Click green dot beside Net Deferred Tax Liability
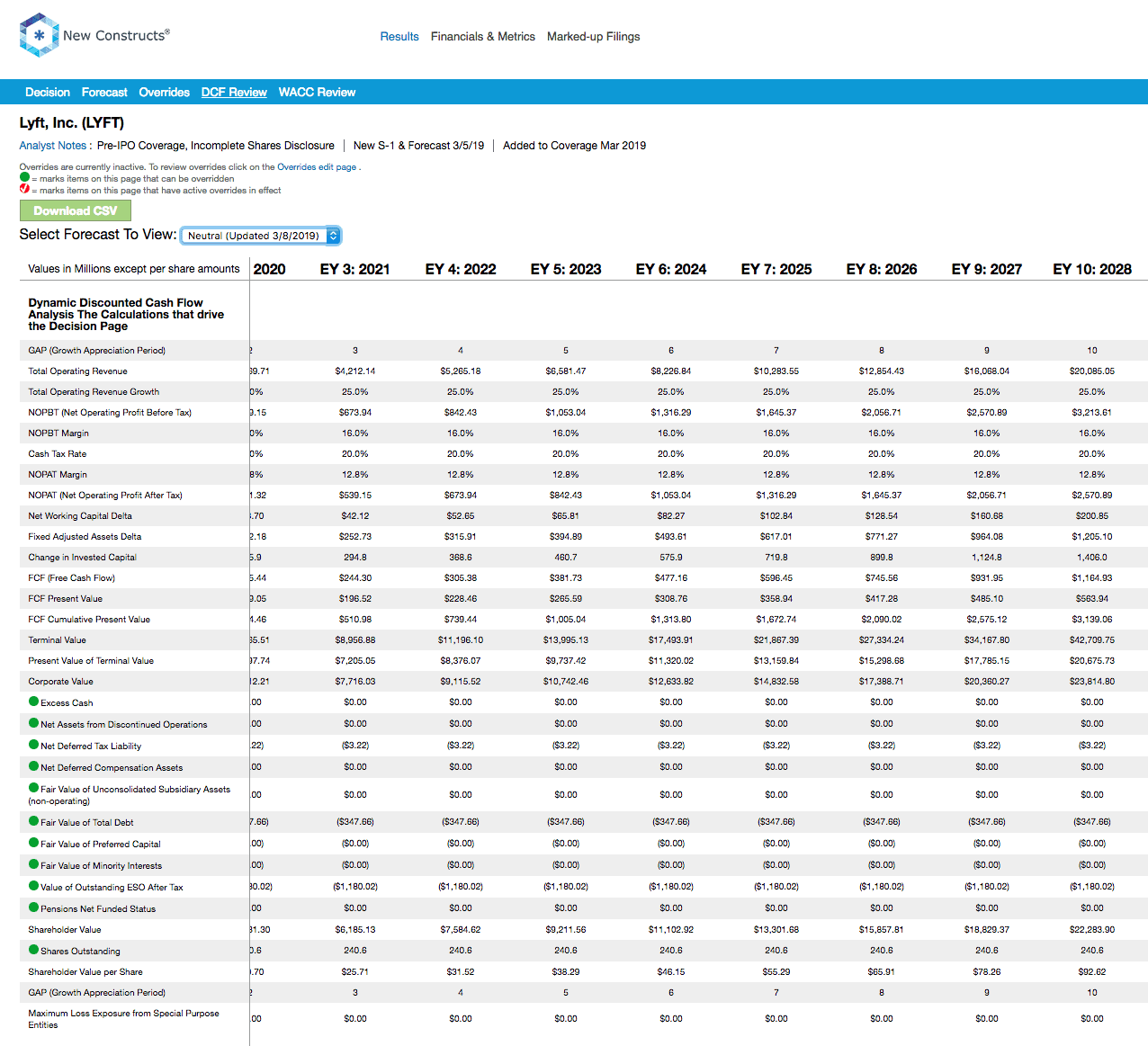This screenshot has width=1148, height=1046. pos(34,745)
